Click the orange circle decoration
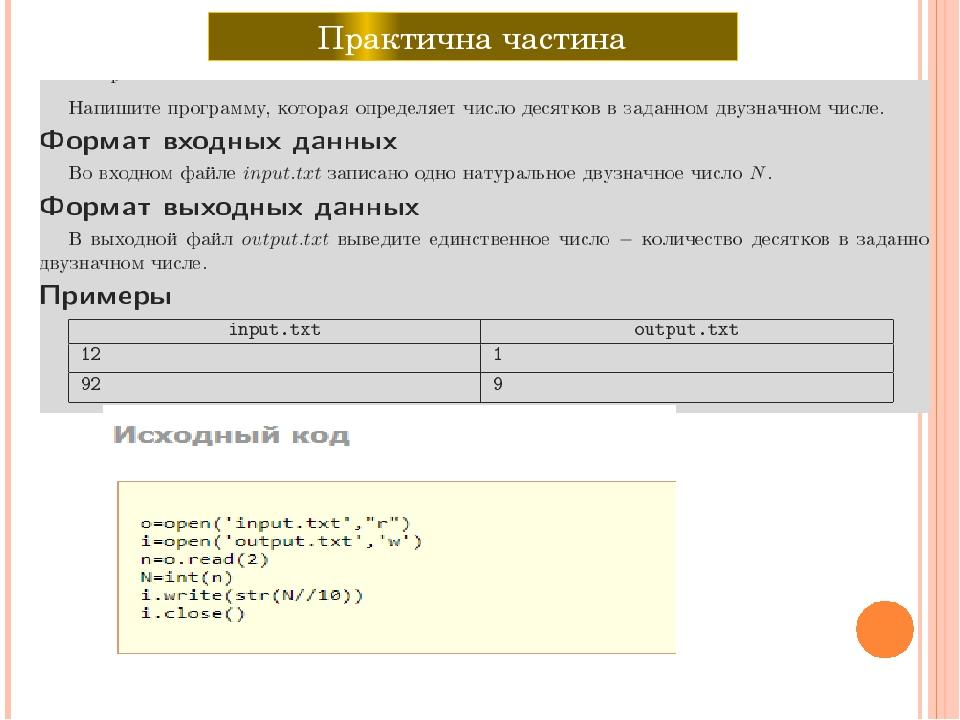 click(885, 628)
